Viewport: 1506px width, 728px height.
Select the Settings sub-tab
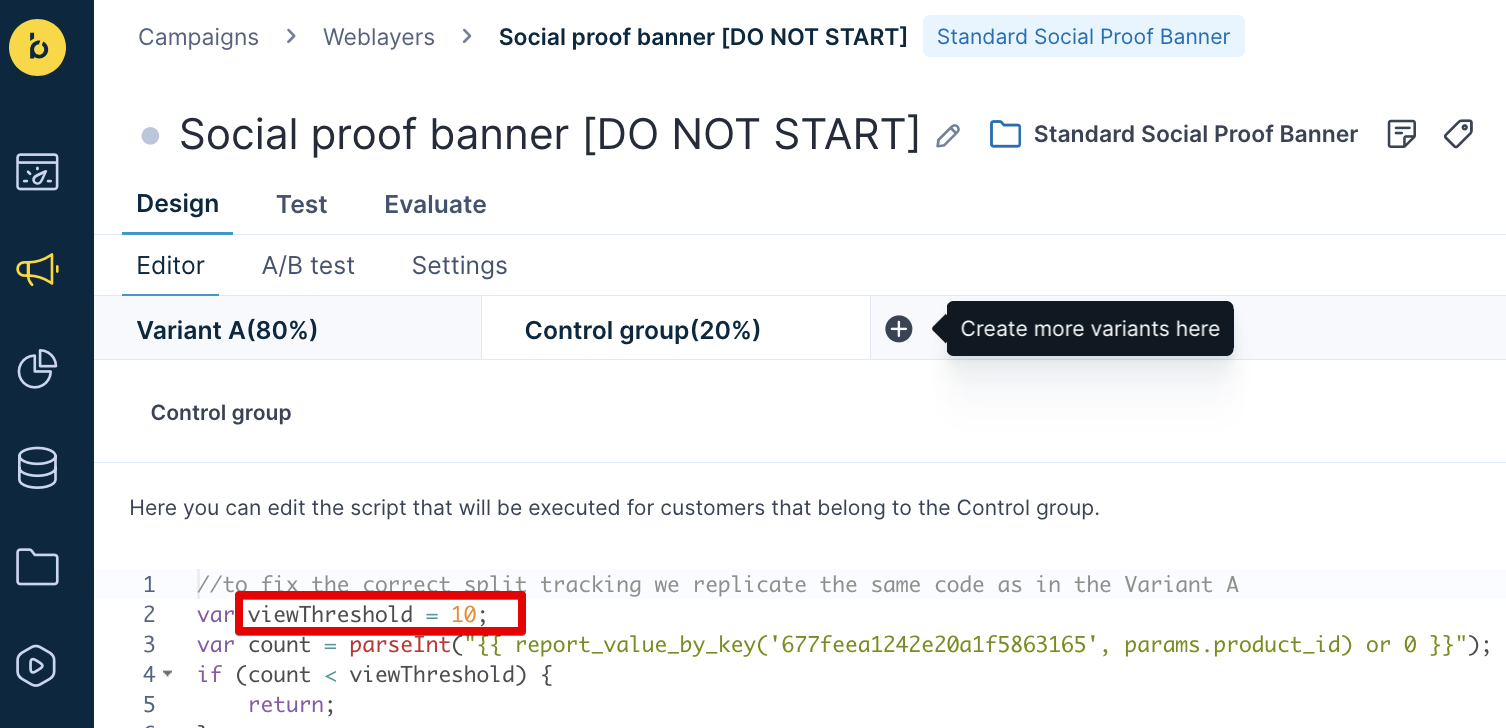click(460, 266)
